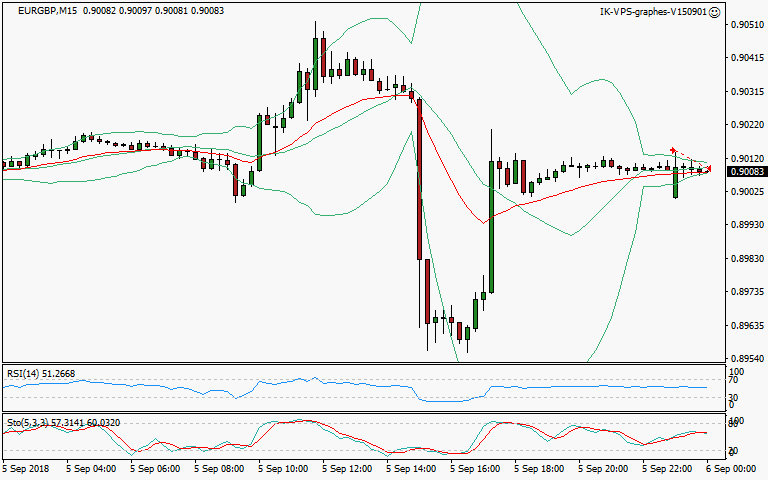Click the 5 Sep 2018 date label
The height and width of the screenshot is (480, 768).
25,467
